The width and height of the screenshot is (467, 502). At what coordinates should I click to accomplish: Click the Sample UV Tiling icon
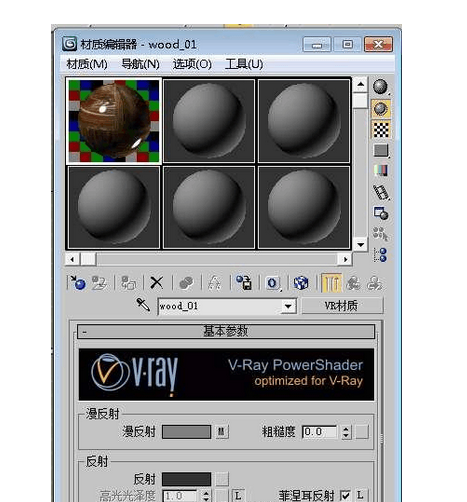tap(381, 150)
